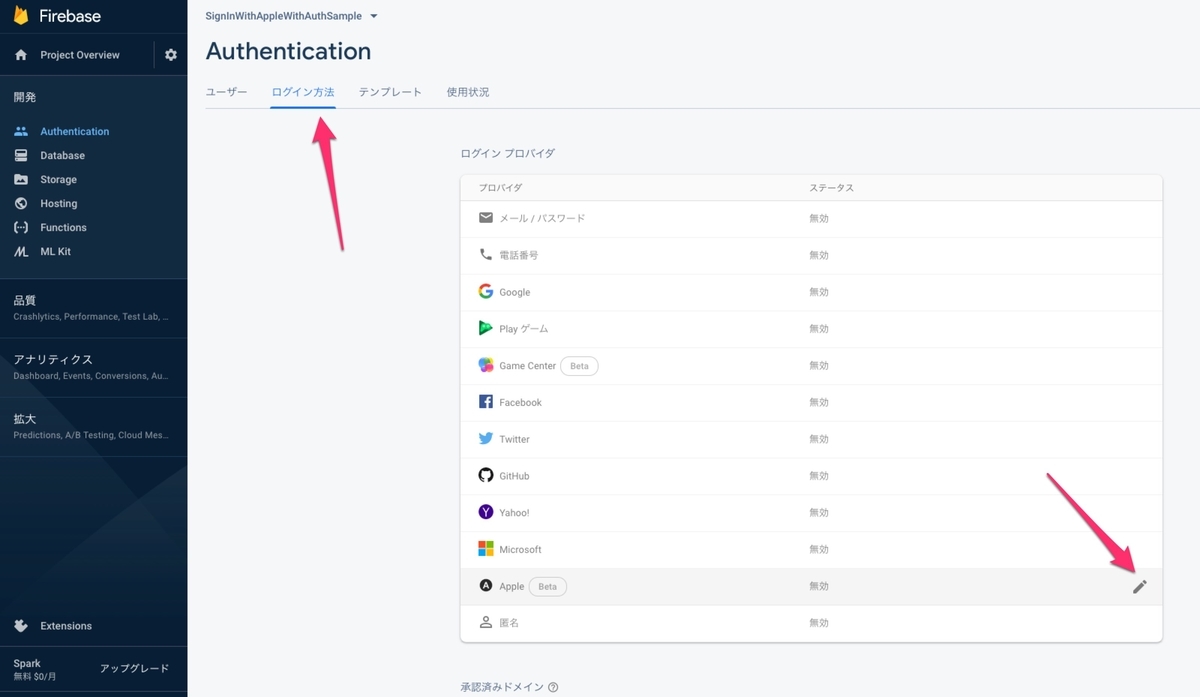Image resolution: width=1200 pixels, height=697 pixels.
Task: Go to Hosting in sidebar
Action: coord(58,203)
